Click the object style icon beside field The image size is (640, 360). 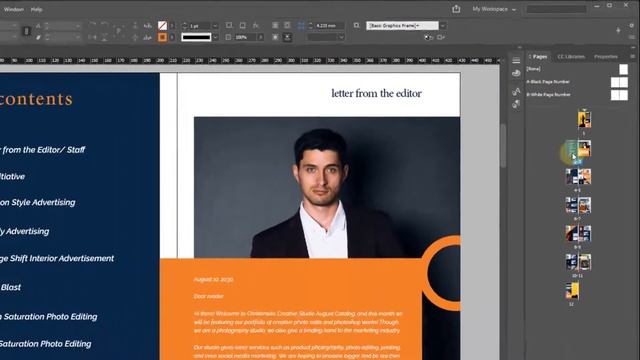(356, 25)
